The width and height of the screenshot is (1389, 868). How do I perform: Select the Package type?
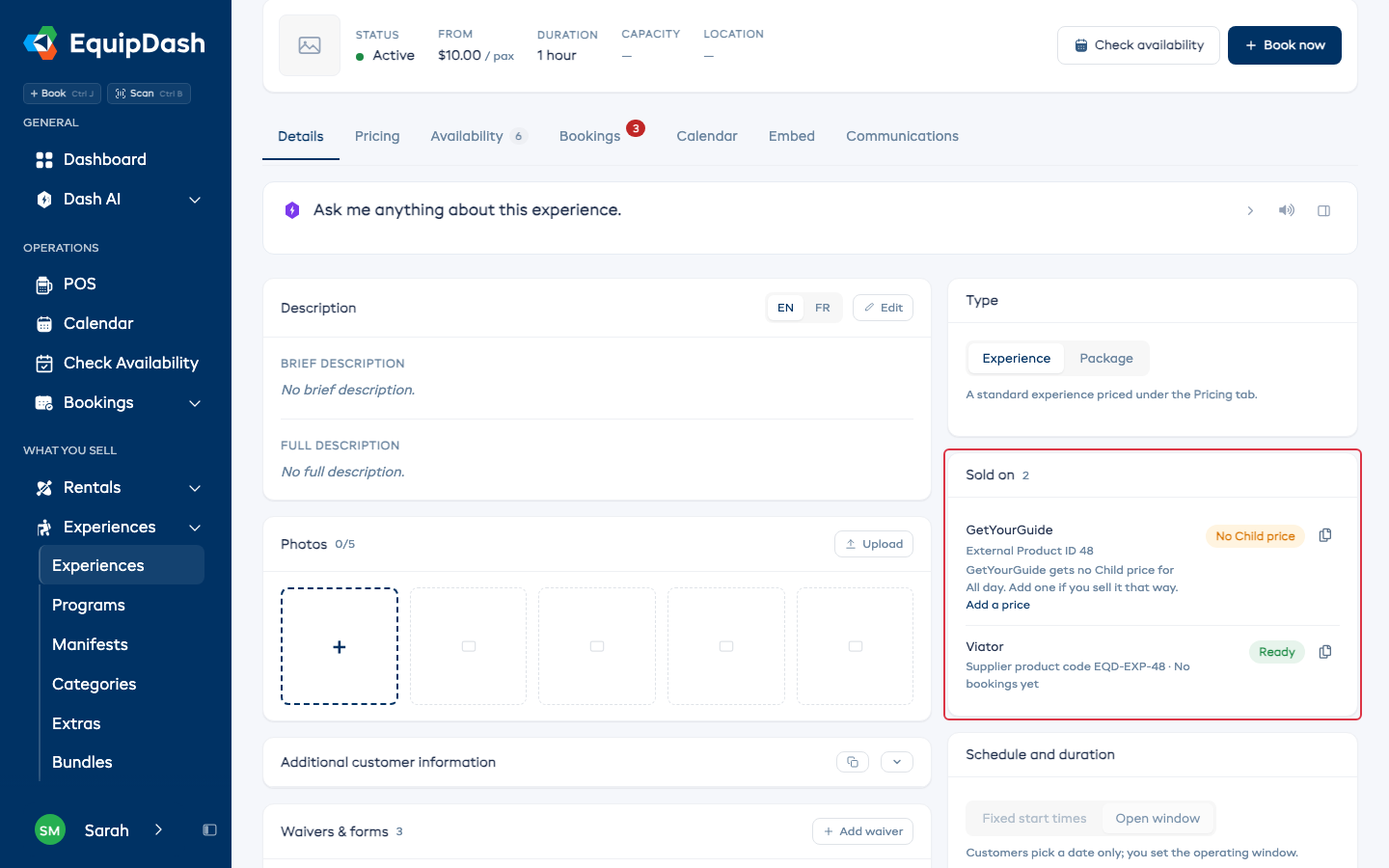pos(1106,358)
